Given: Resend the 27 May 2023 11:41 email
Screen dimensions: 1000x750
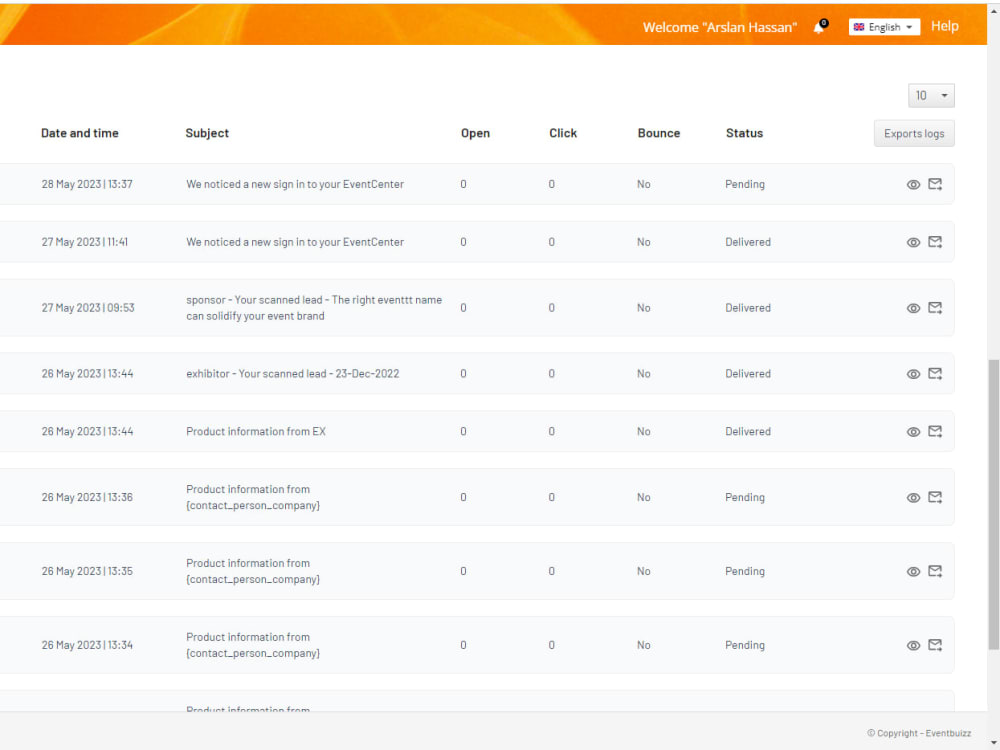Looking at the screenshot, I should (935, 242).
